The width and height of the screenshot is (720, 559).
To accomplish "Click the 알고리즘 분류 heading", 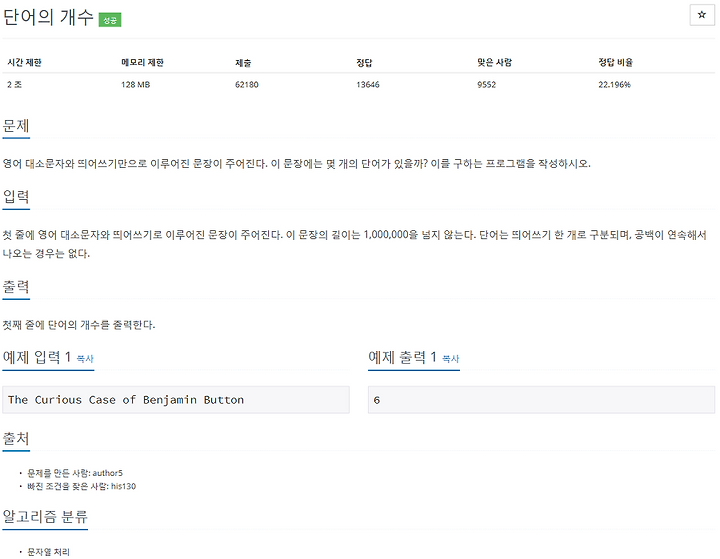I will click(45, 517).
